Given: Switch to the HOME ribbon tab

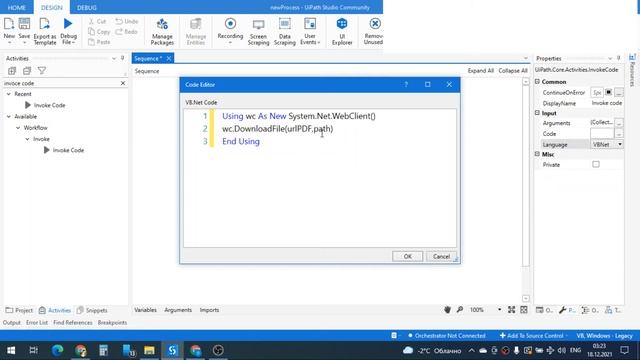Looking at the screenshot, I should point(17,7).
